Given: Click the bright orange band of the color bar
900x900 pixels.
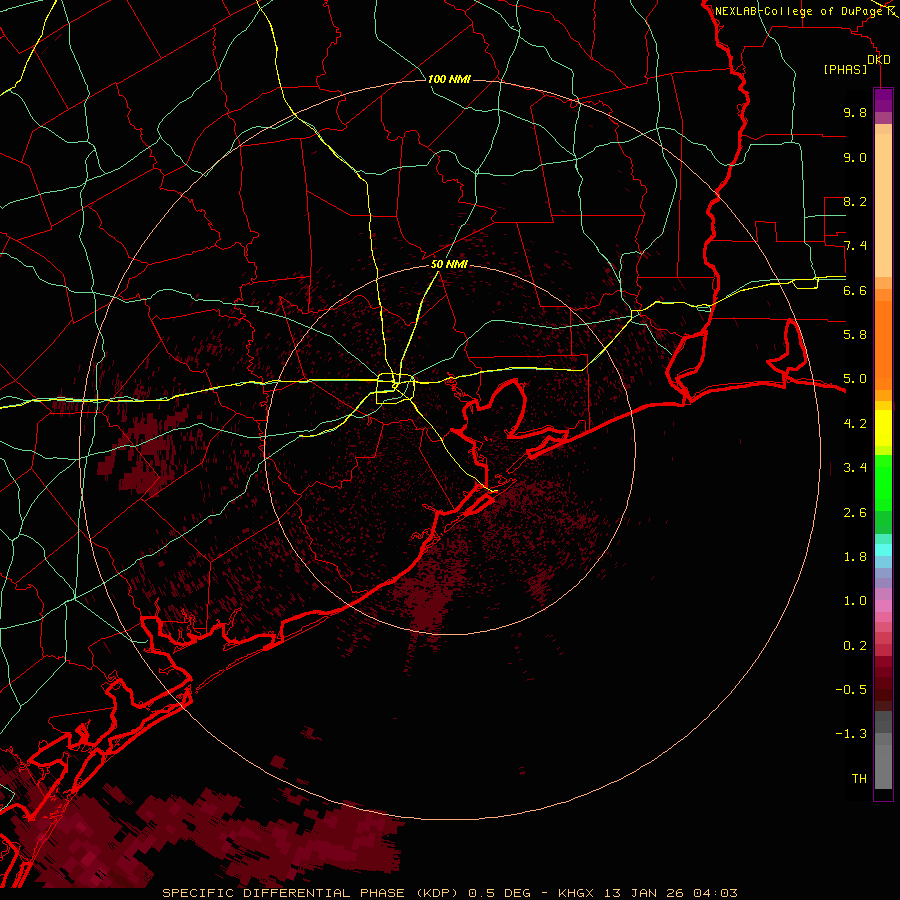Looking at the screenshot, I should (883, 346).
